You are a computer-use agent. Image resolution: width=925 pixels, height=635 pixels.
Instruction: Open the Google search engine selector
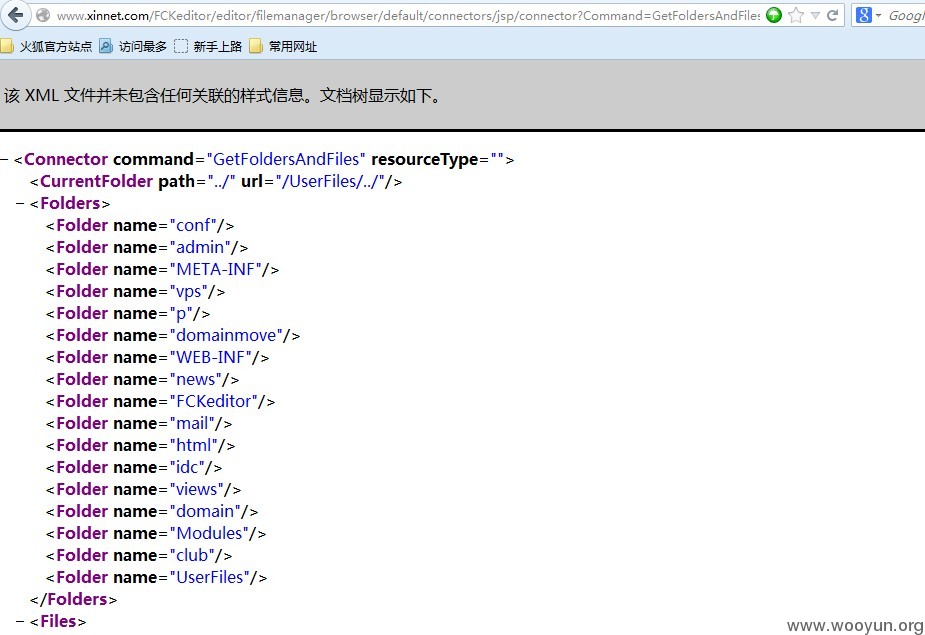[x=868, y=15]
